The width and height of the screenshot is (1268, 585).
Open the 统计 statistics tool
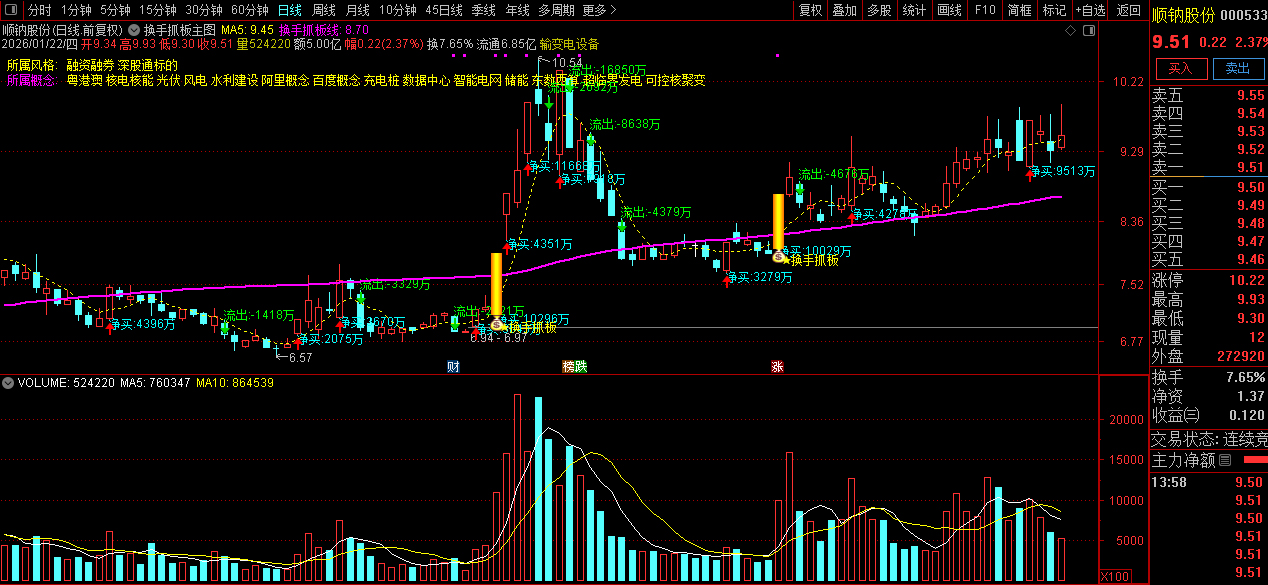[914, 10]
